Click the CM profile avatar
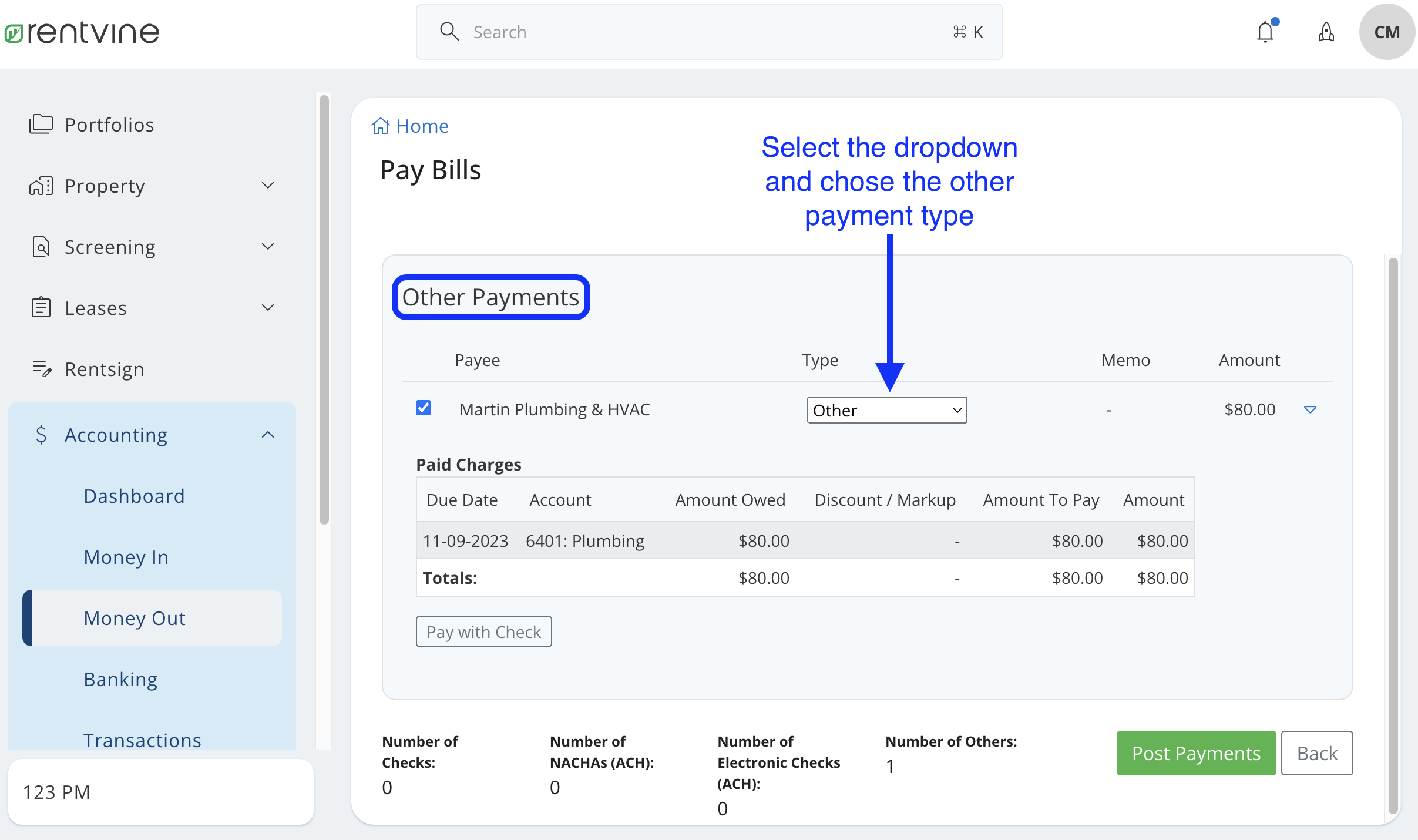 [x=1387, y=32]
